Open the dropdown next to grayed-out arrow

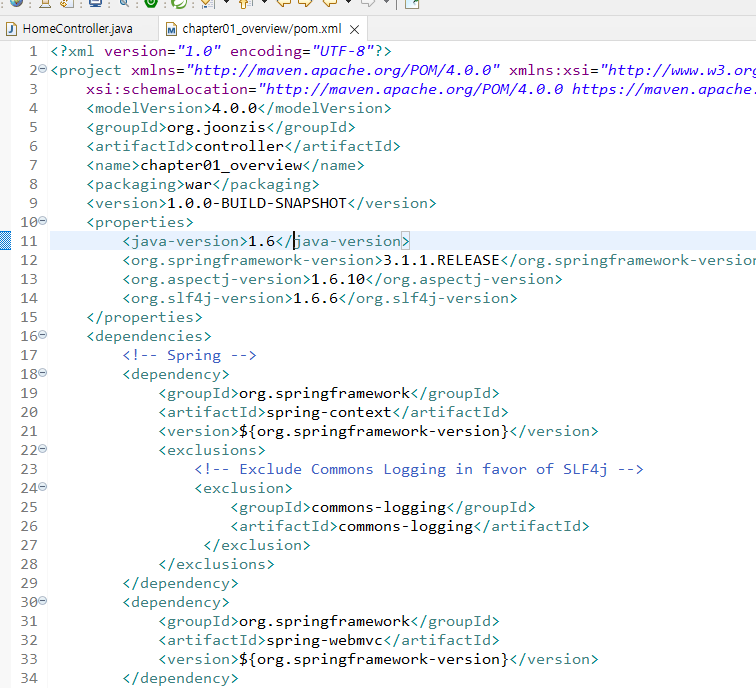coord(386,2)
